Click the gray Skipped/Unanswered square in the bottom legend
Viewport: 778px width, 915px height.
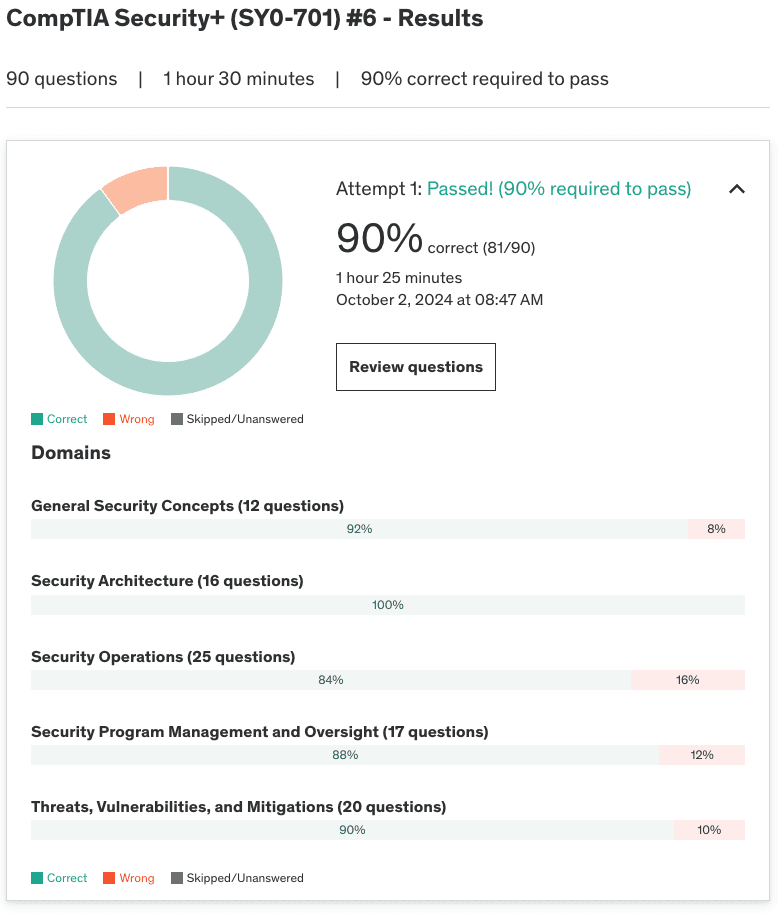point(177,878)
